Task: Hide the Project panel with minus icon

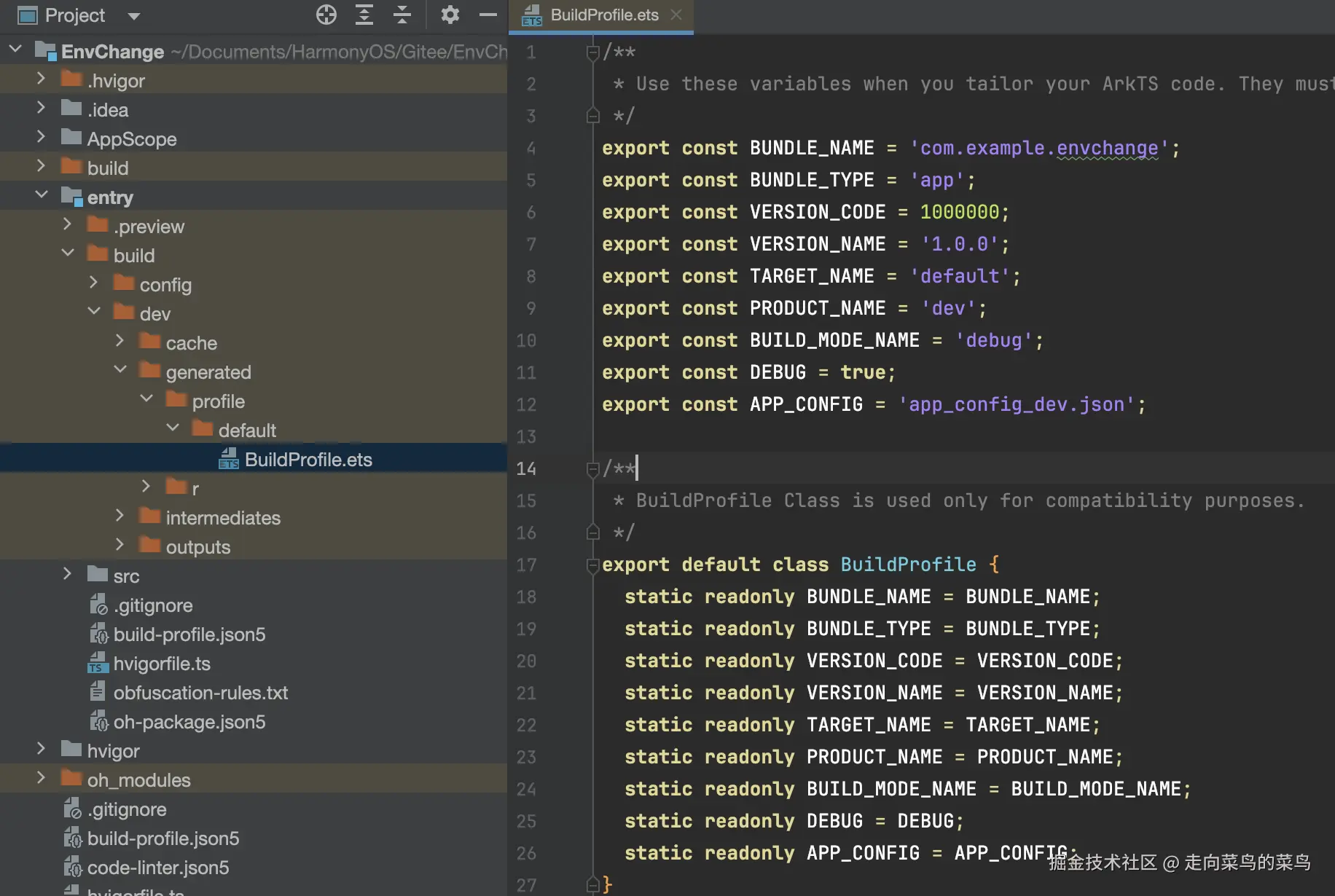Action: 488,15
